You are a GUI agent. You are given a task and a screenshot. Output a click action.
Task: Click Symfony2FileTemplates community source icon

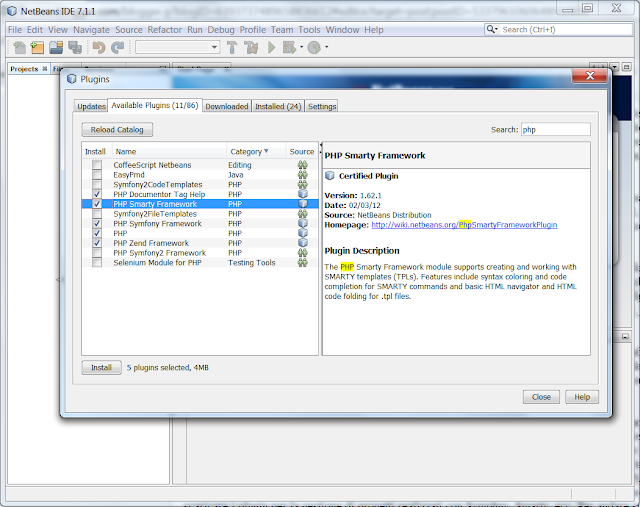[302, 213]
